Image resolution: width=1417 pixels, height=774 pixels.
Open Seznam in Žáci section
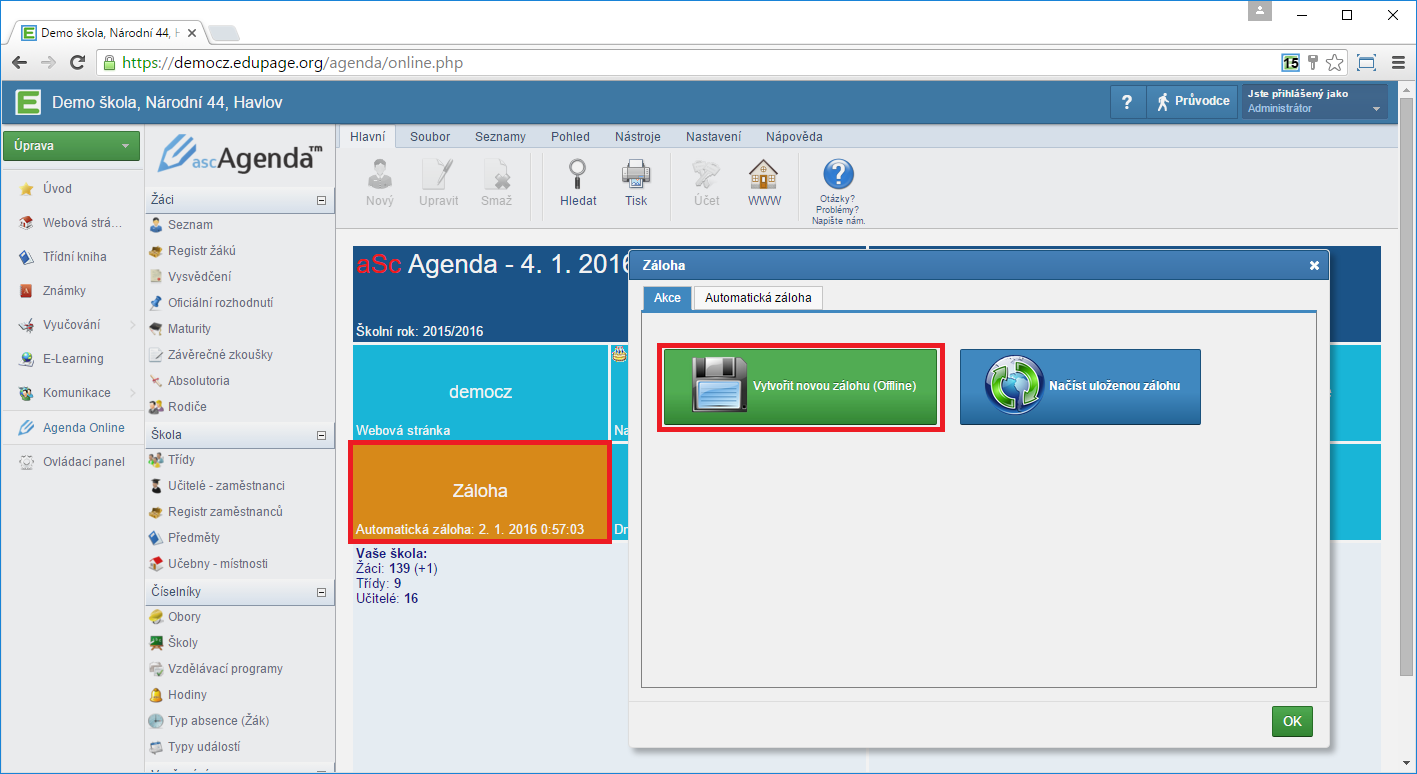(x=190, y=225)
